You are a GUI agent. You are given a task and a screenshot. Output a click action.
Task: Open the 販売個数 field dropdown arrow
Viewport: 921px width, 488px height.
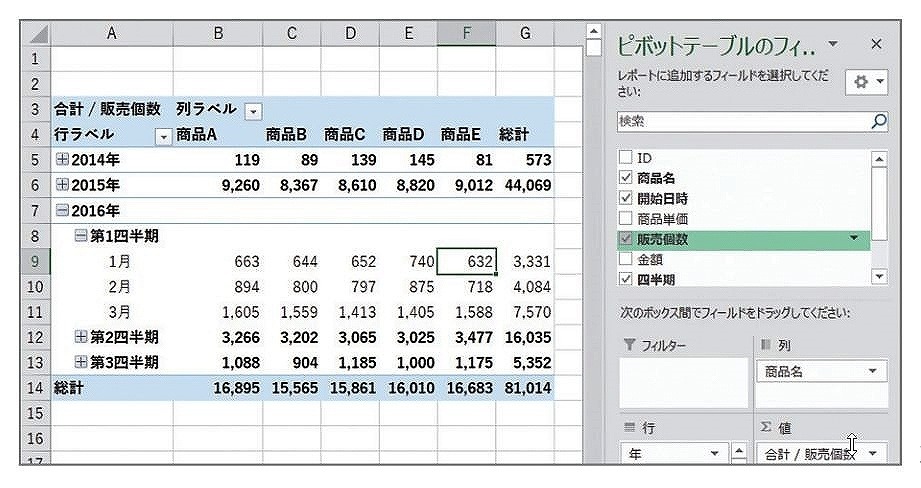click(x=854, y=238)
